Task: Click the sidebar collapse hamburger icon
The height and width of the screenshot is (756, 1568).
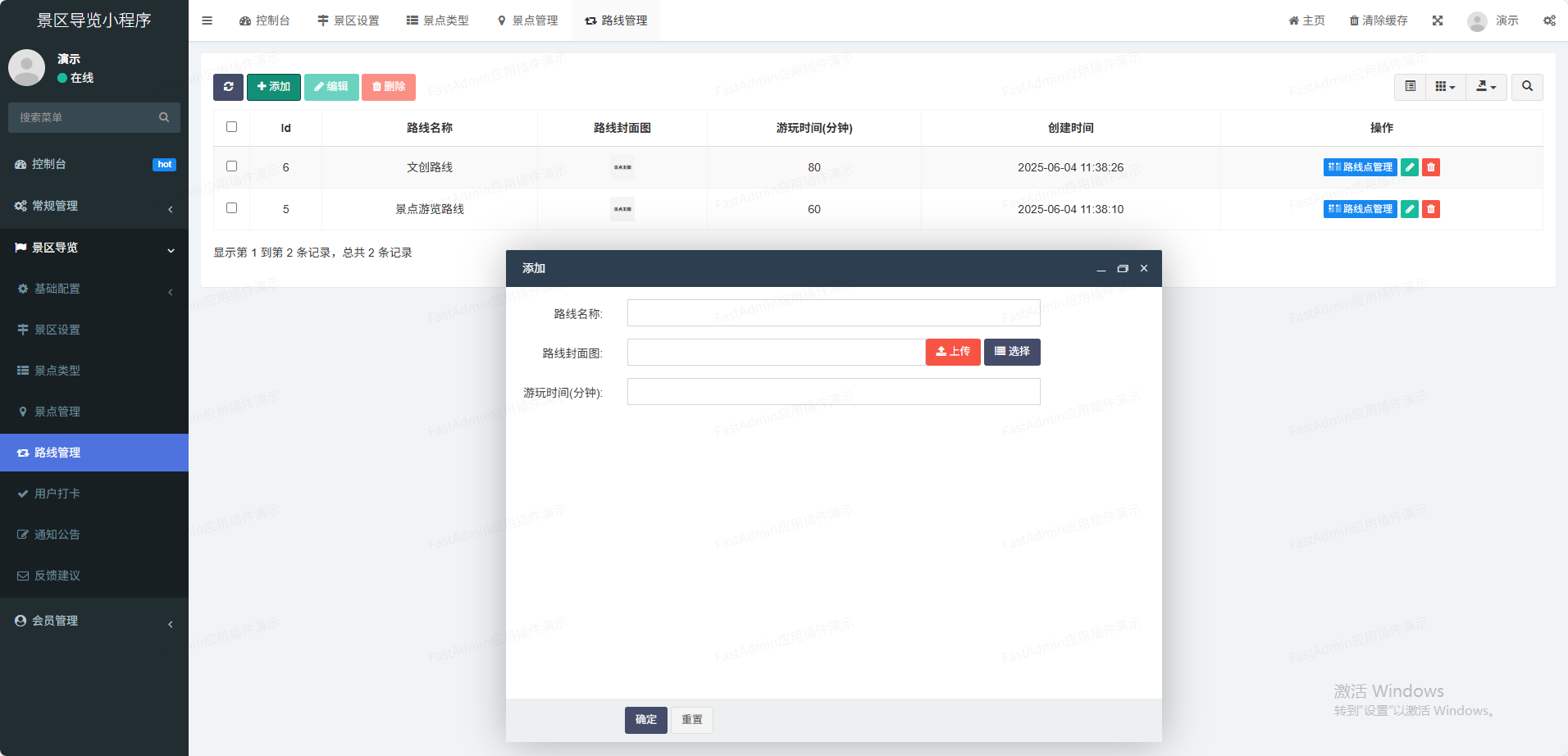Action: coord(207,20)
